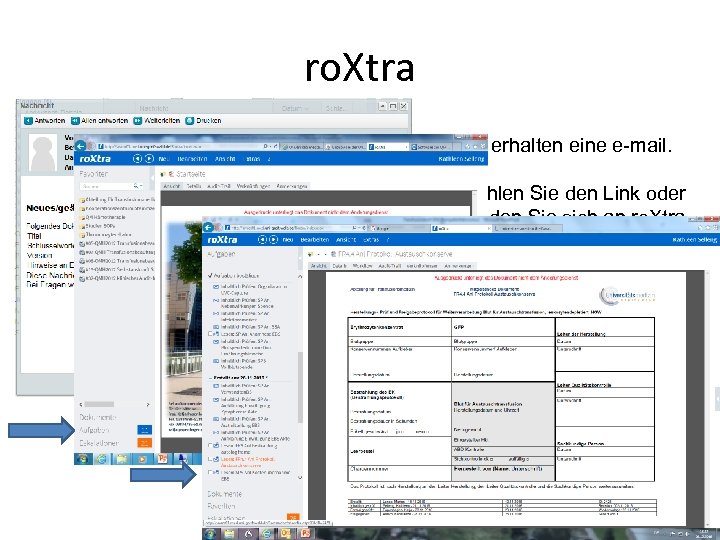Click the orange Eskalationen count badge
Image resolution: width=720 pixels, height=540 pixels.
(145, 443)
